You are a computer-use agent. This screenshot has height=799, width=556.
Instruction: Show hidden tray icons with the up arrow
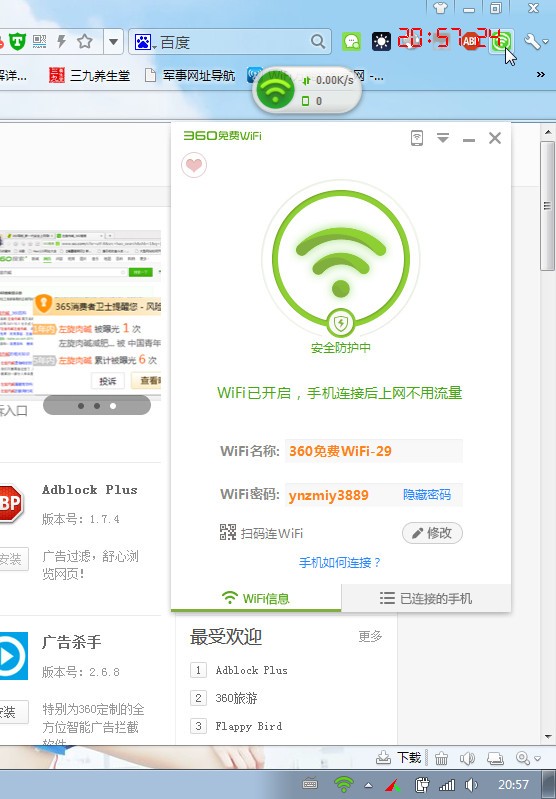click(x=368, y=785)
